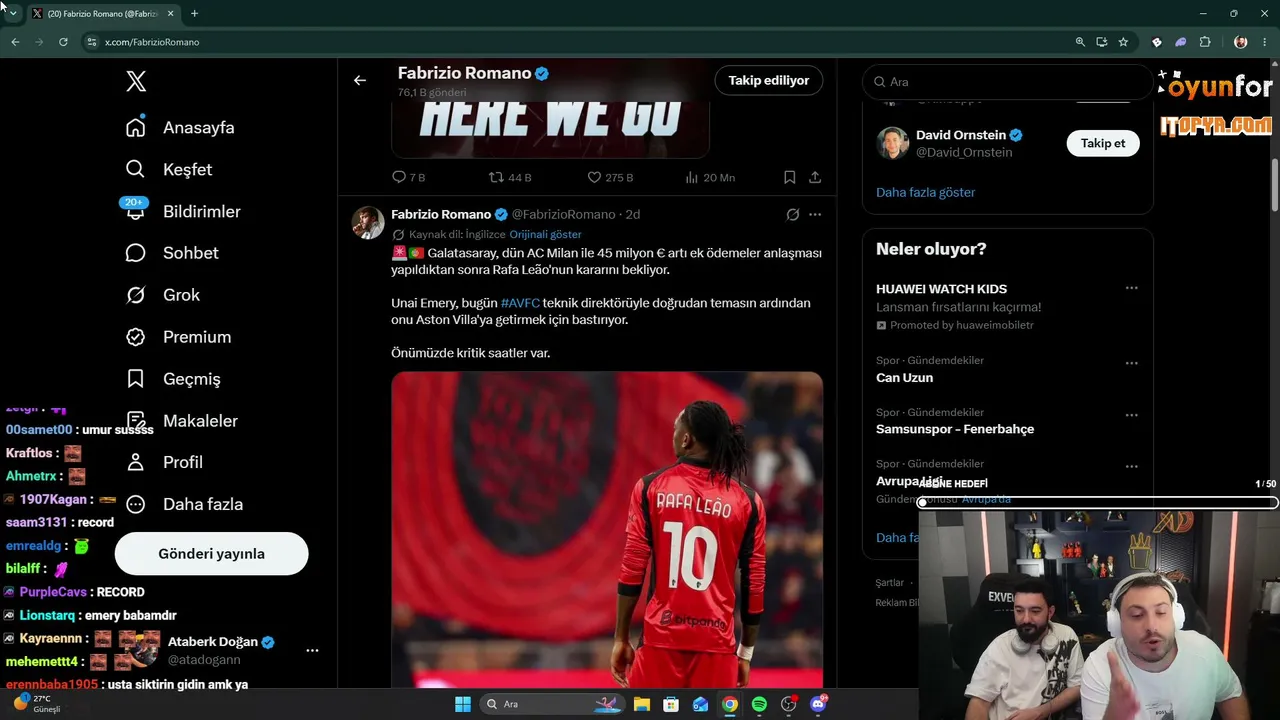
Task: Open the Chrome profile avatar
Action: tap(1241, 42)
